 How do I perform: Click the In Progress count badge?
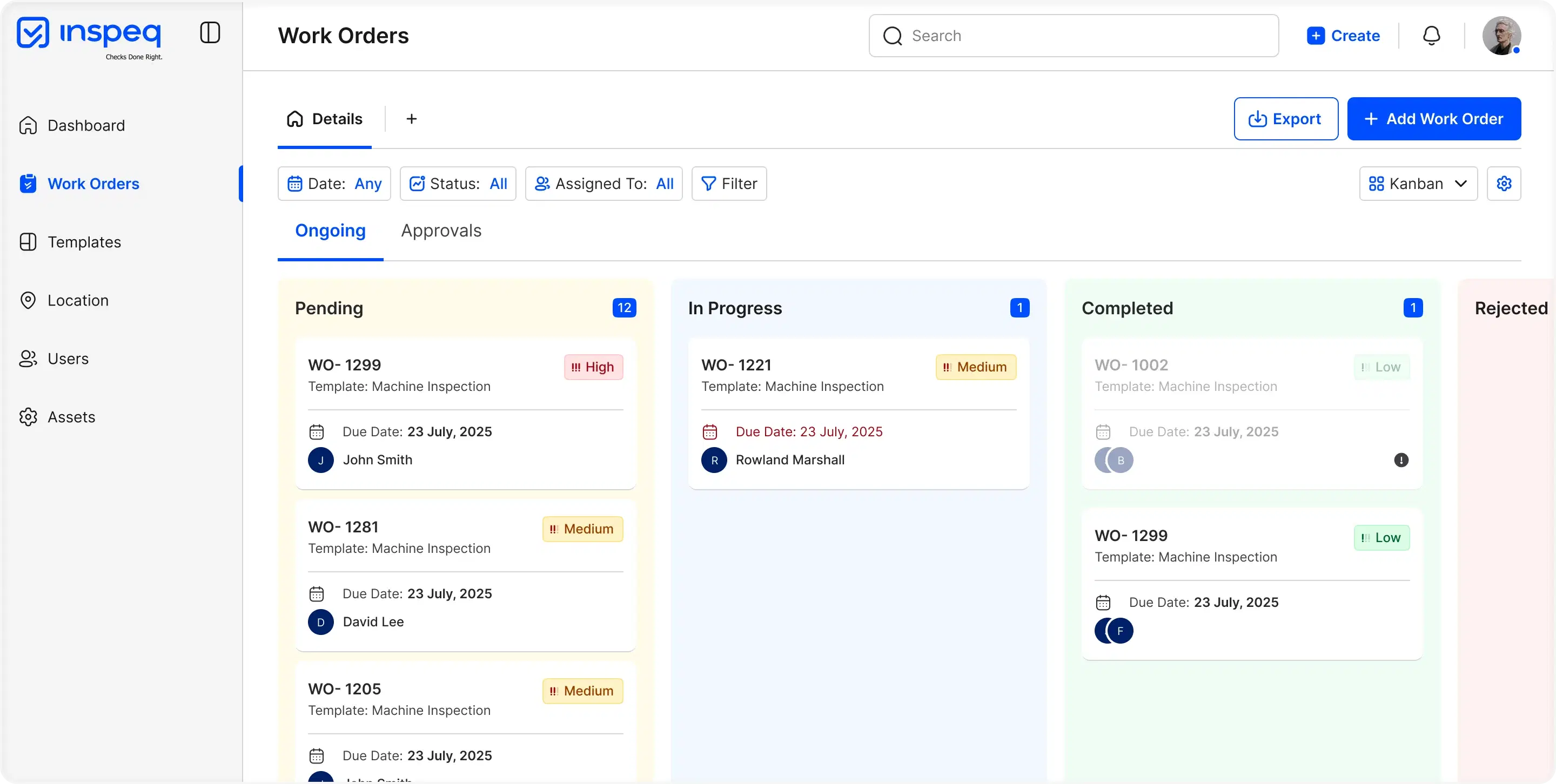[1020, 308]
